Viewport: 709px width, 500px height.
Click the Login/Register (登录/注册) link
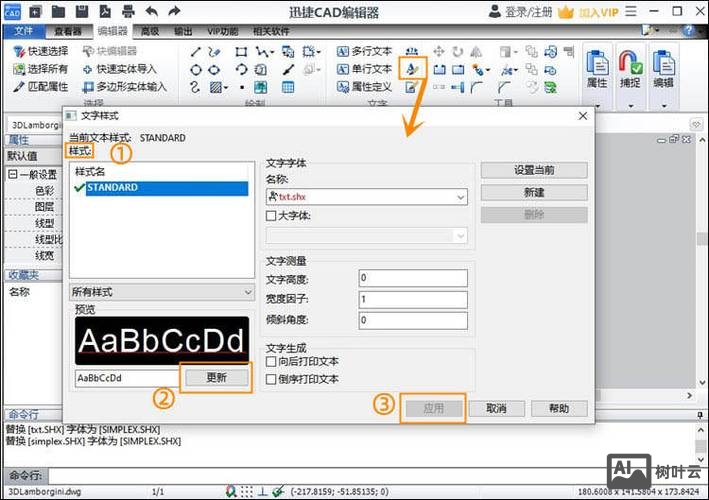[x=521, y=12]
